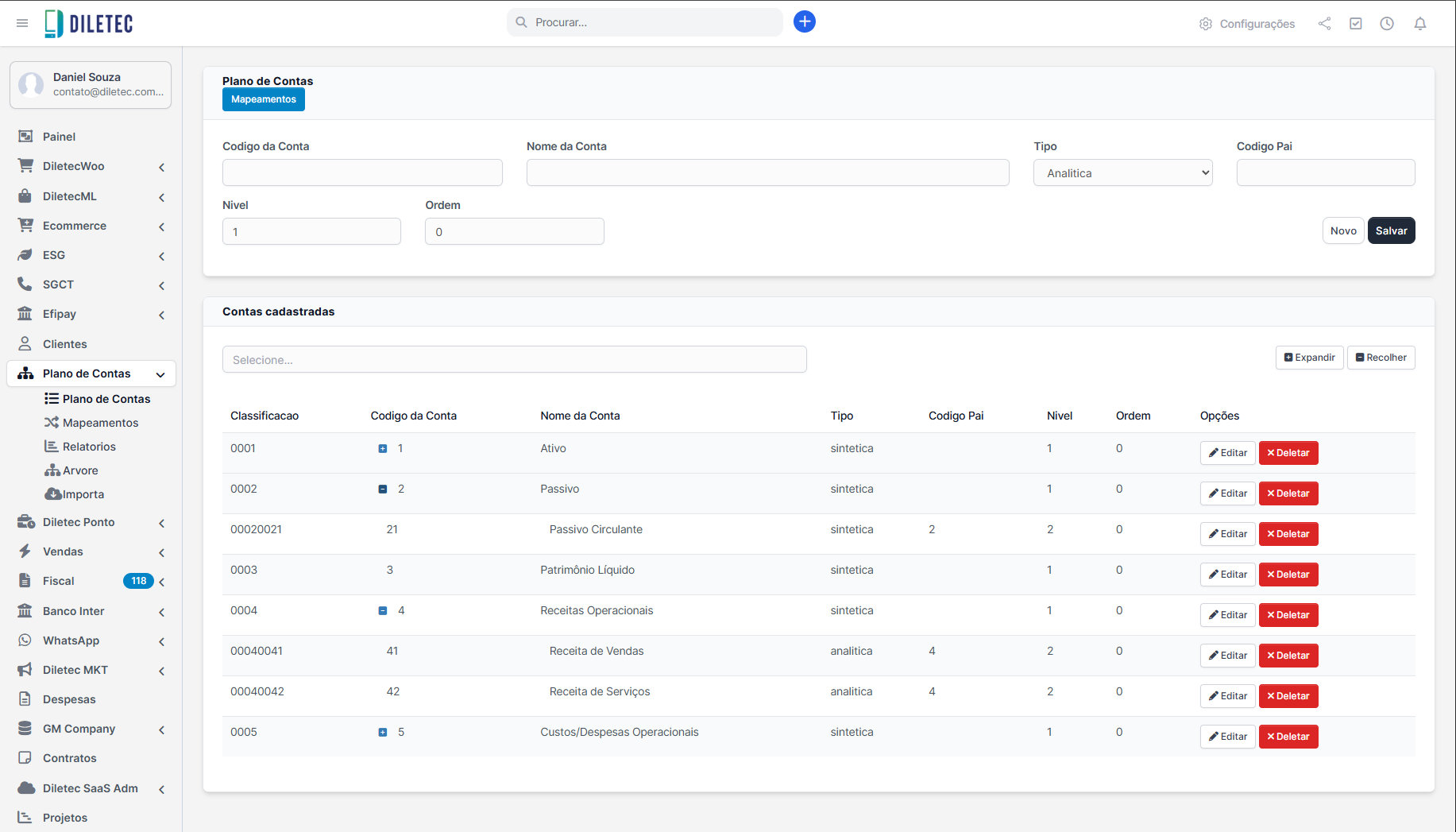
Task: Click the Fiscal 118 count badge
Action: [x=139, y=581]
